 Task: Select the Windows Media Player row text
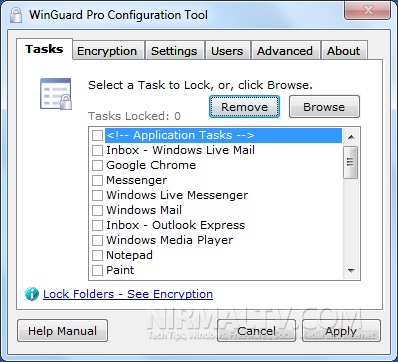click(170, 240)
